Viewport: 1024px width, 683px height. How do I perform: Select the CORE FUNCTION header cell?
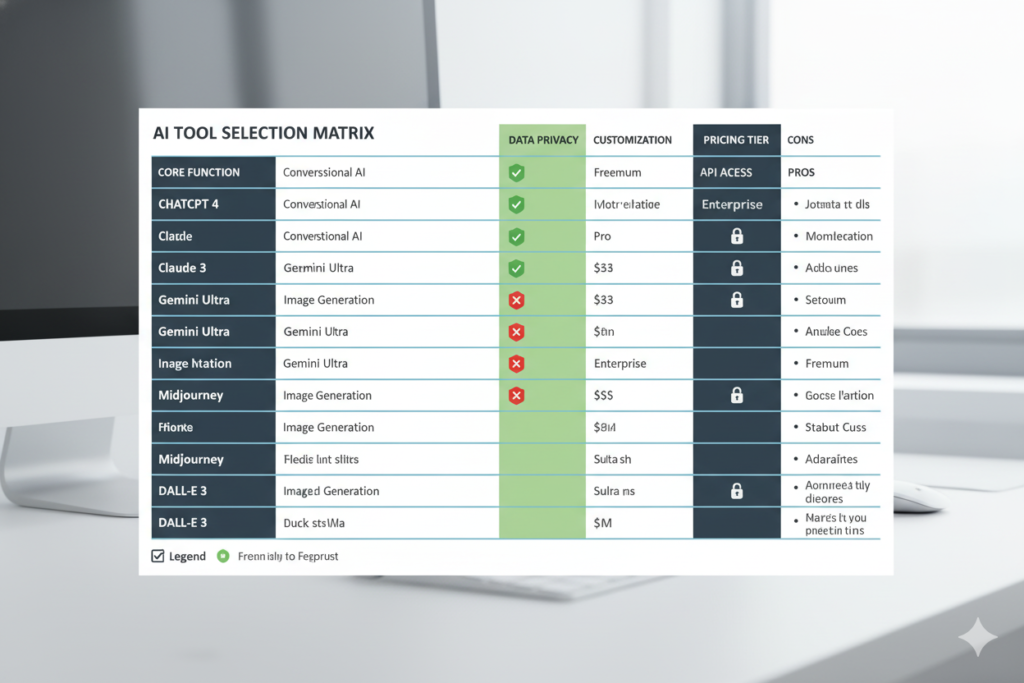point(200,172)
